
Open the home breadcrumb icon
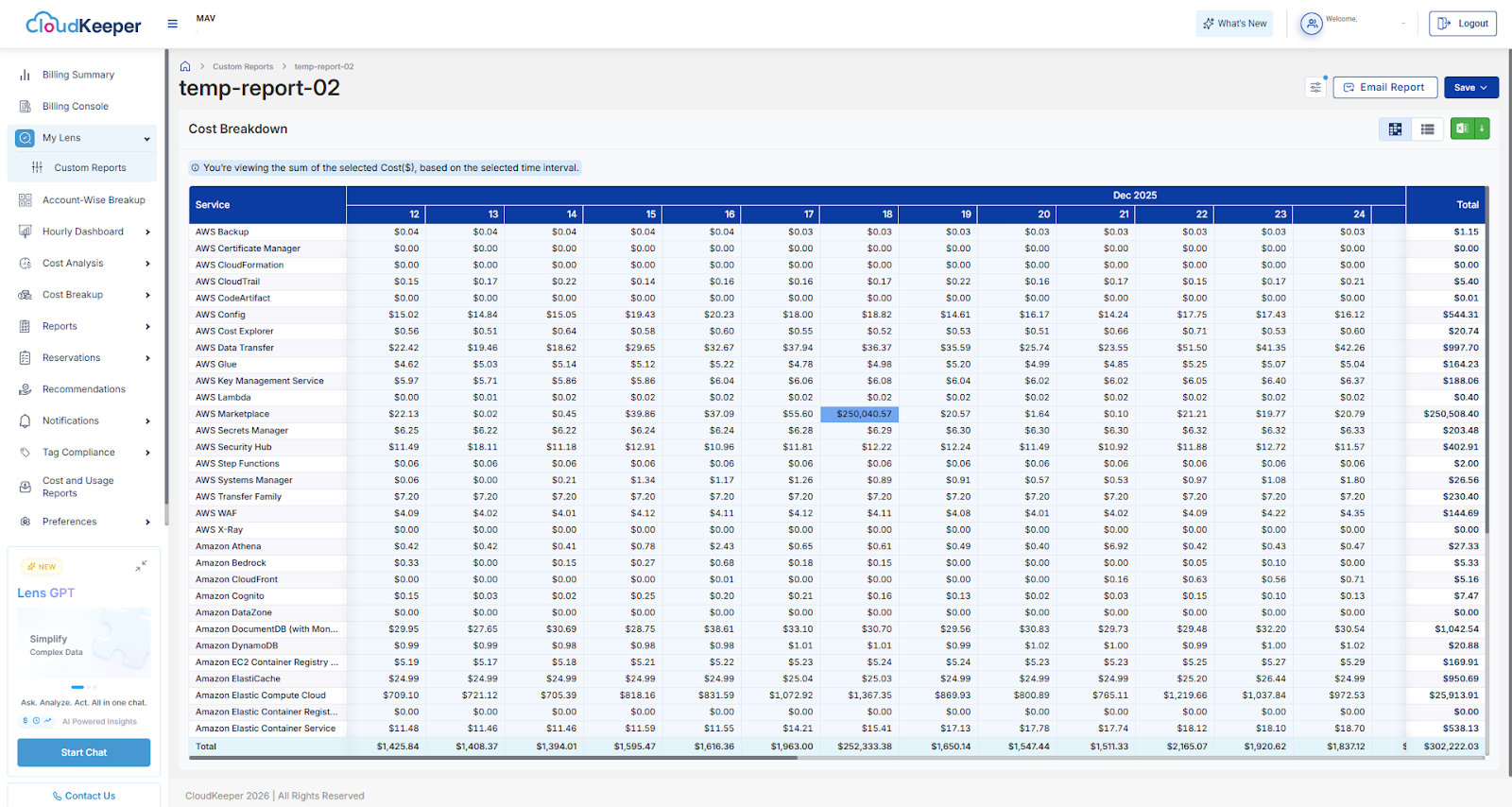pyautogui.click(x=185, y=66)
